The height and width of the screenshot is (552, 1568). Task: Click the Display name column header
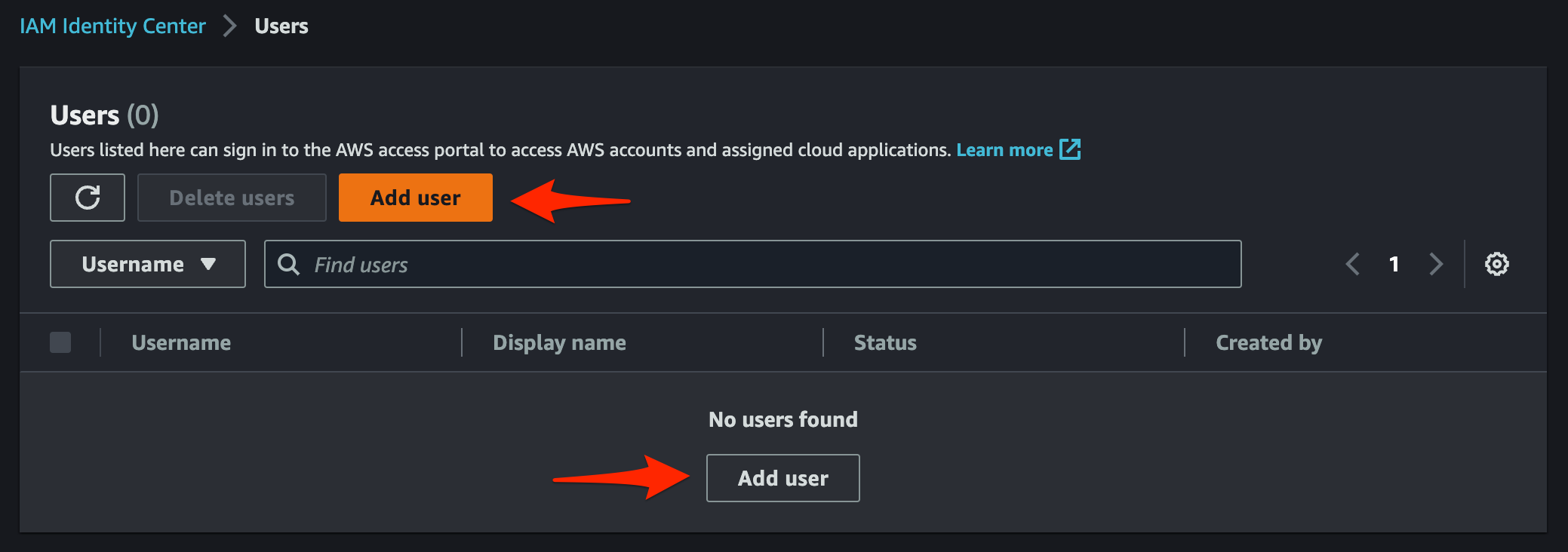(559, 342)
